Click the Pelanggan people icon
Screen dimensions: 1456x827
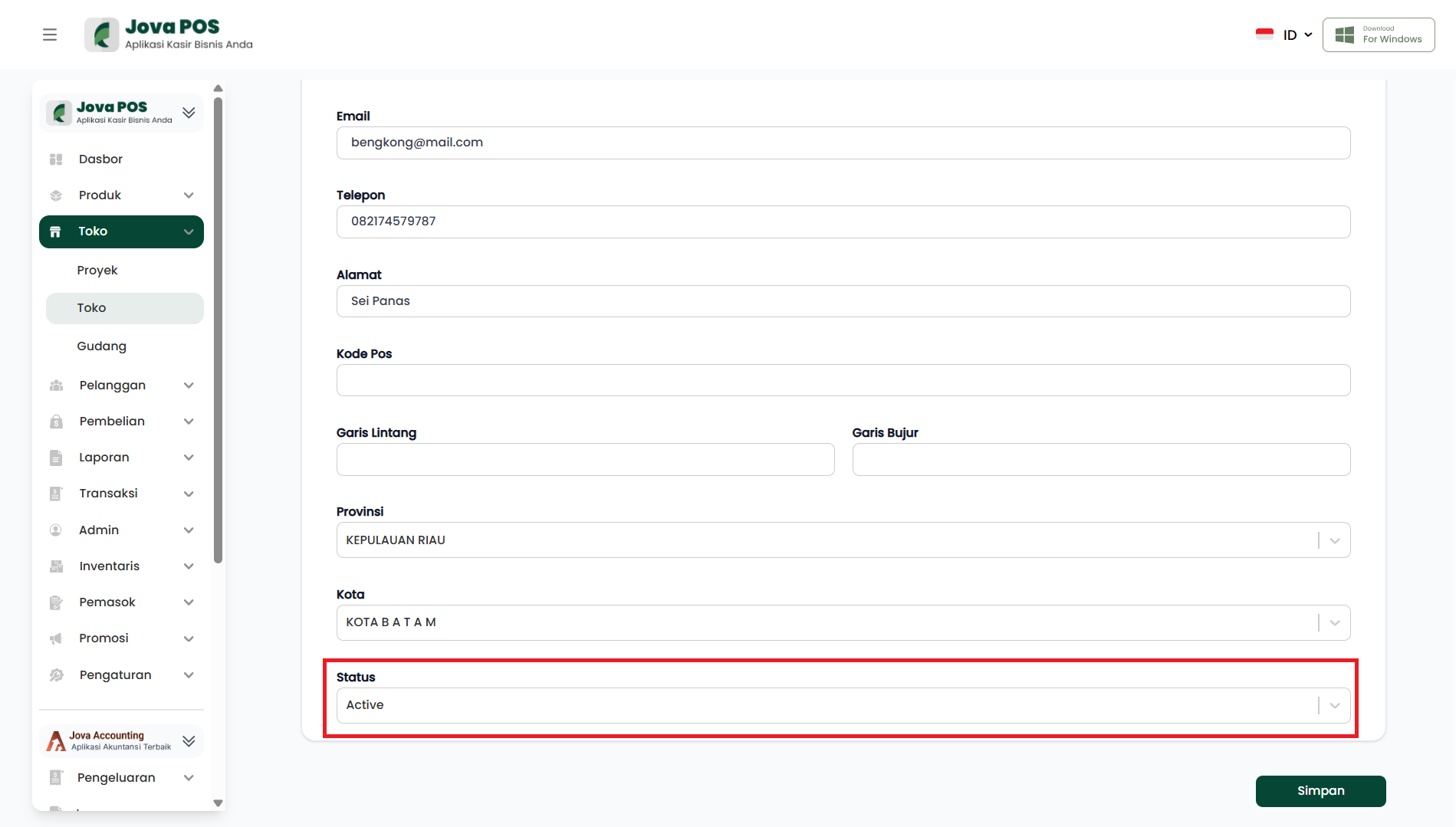[x=56, y=386]
